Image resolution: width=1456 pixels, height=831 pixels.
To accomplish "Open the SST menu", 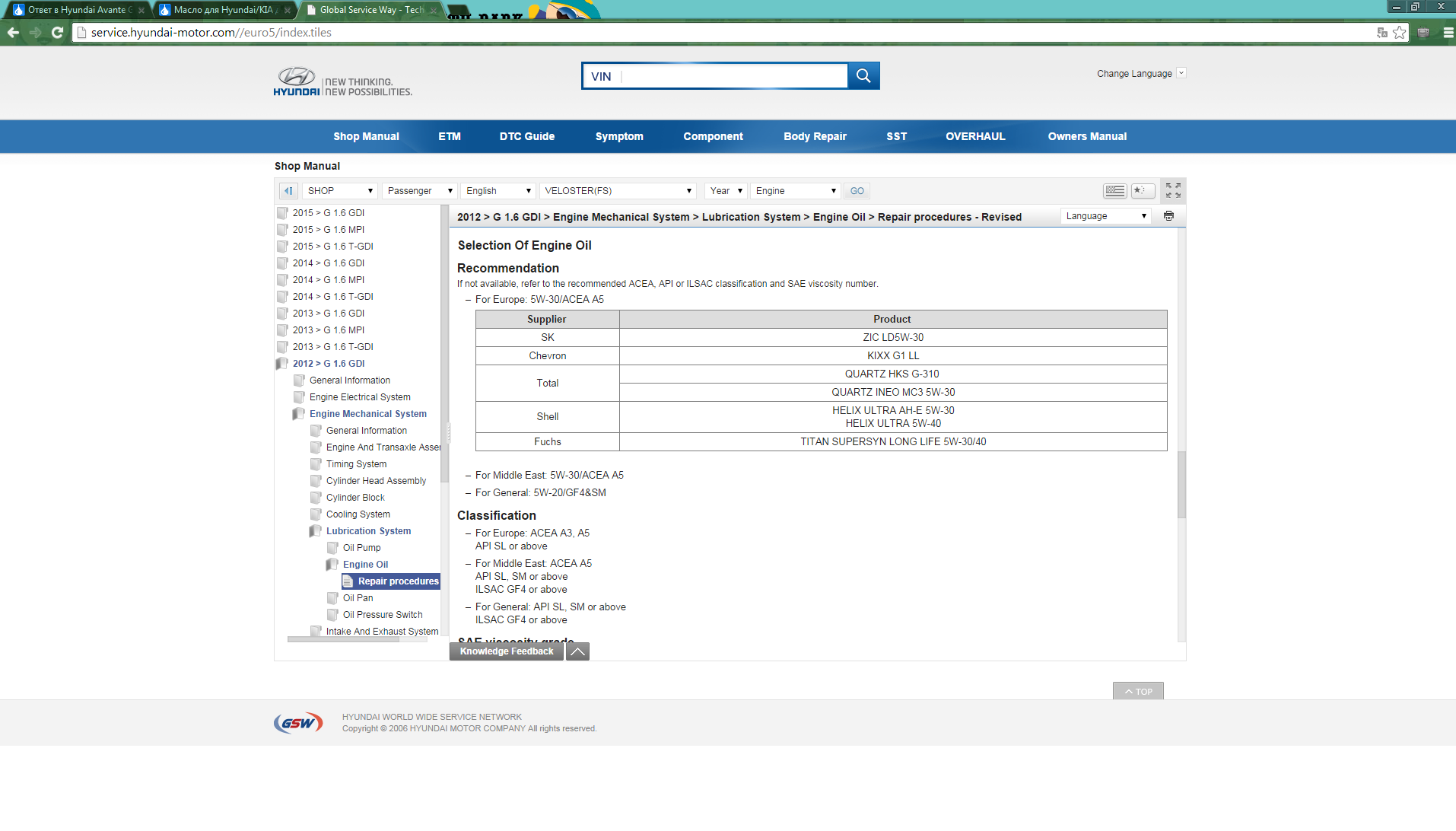I will click(896, 136).
